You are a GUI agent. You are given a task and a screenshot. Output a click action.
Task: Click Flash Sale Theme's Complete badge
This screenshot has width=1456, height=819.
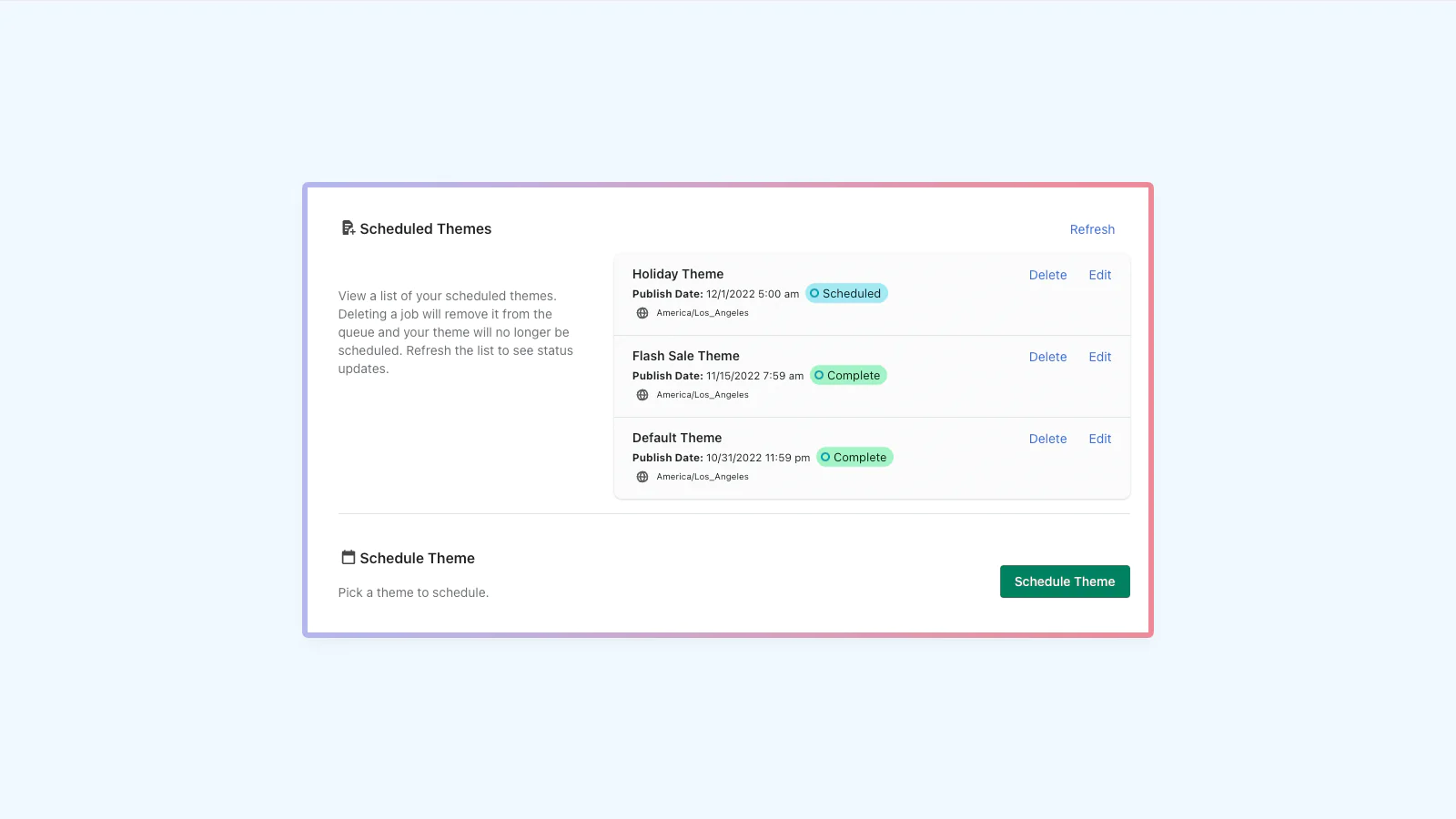coord(848,375)
